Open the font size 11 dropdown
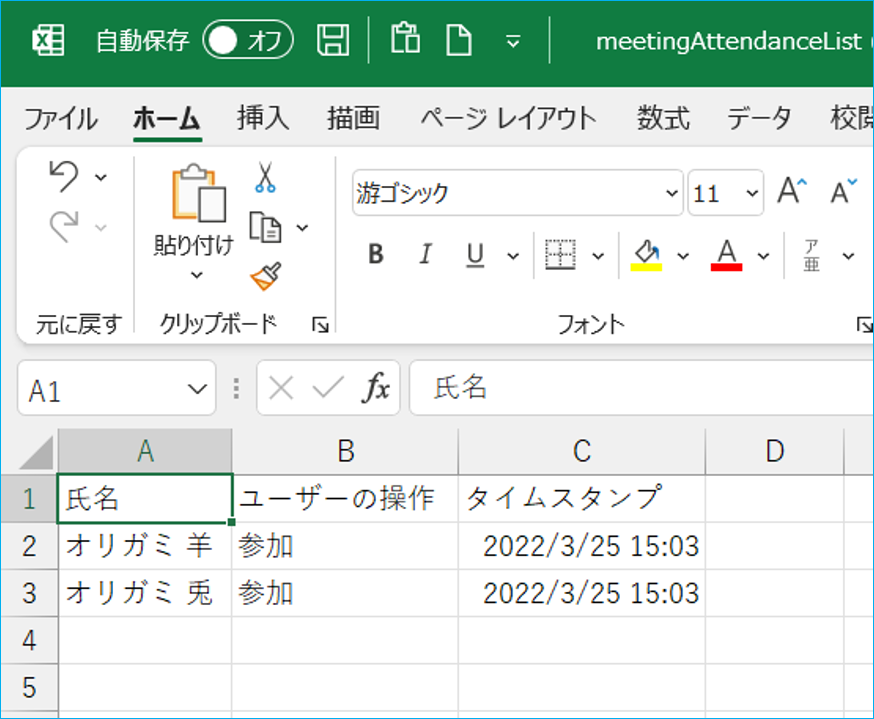 click(x=752, y=193)
